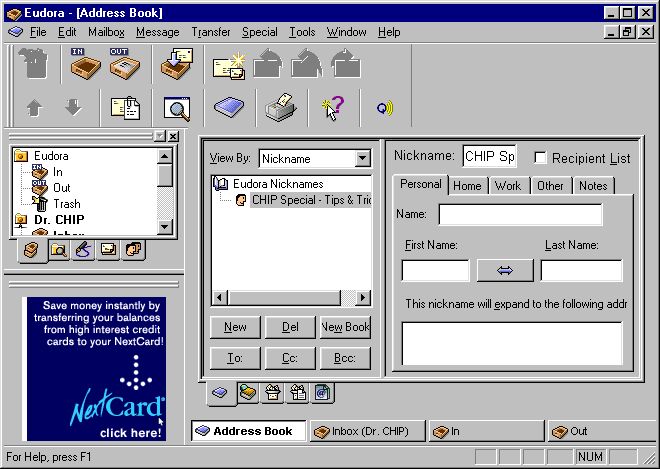This screenshot has height=469, width=660.
Task: Click the previous message up arrow icon
Action: pos(35,108)
